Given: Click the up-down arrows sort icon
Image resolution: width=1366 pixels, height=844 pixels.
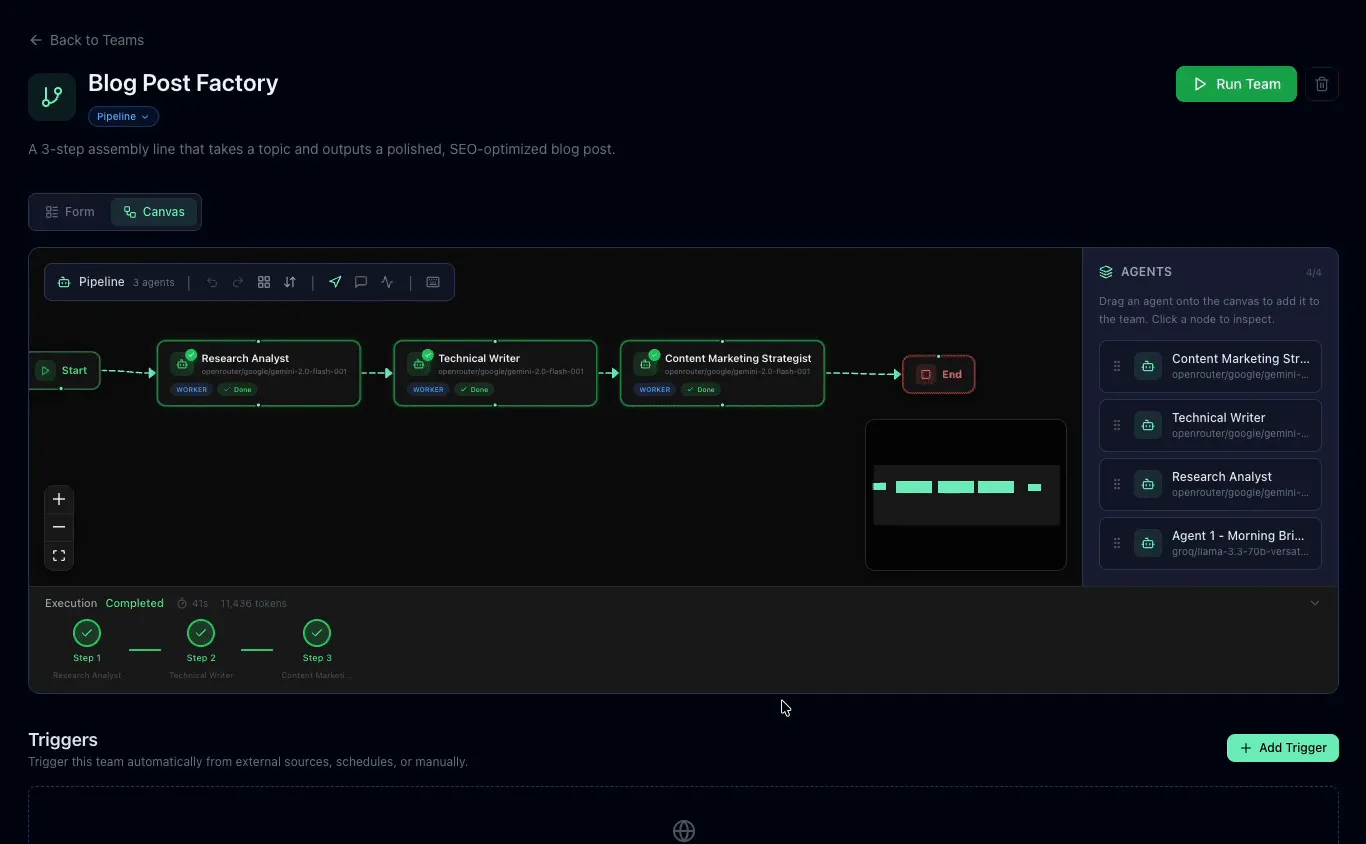Looking at the screenshot, I should (x=290, y=282).
